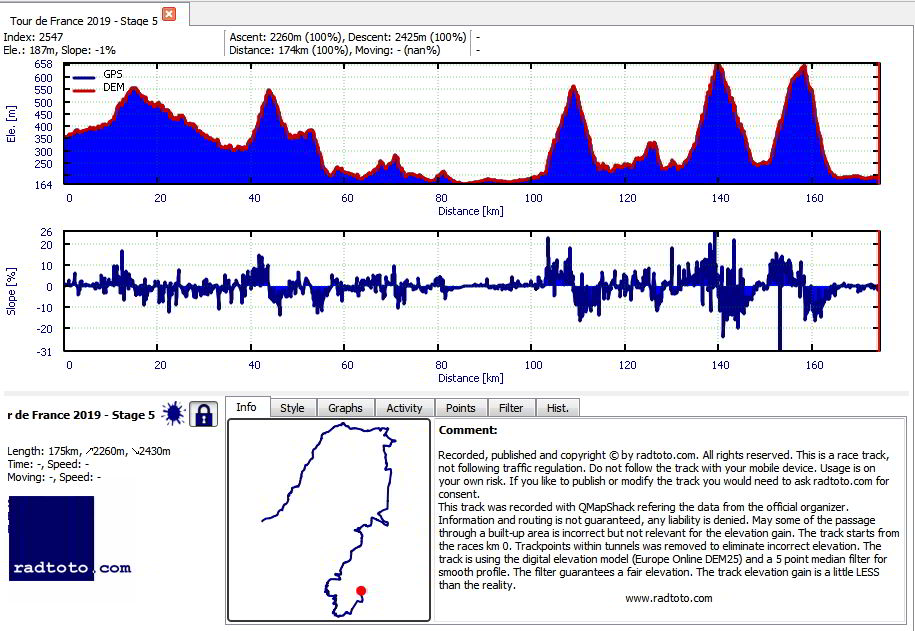Open the Filter tab

coord(511,408)
